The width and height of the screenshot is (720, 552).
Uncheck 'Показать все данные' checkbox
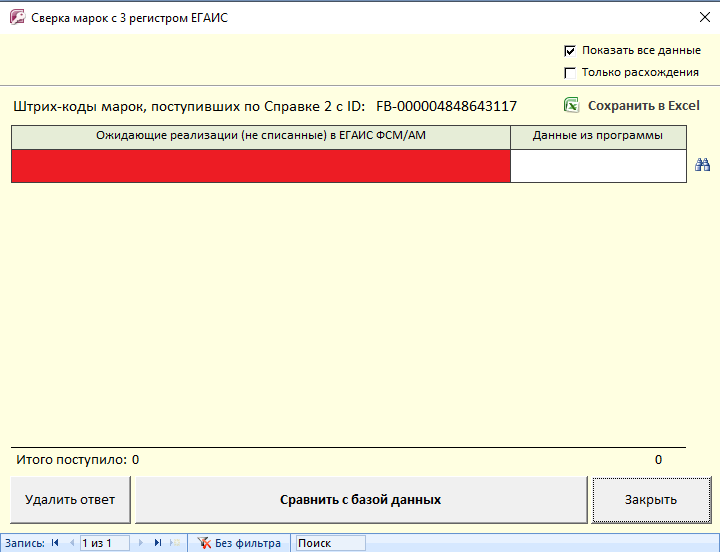(x=570, y=50)
